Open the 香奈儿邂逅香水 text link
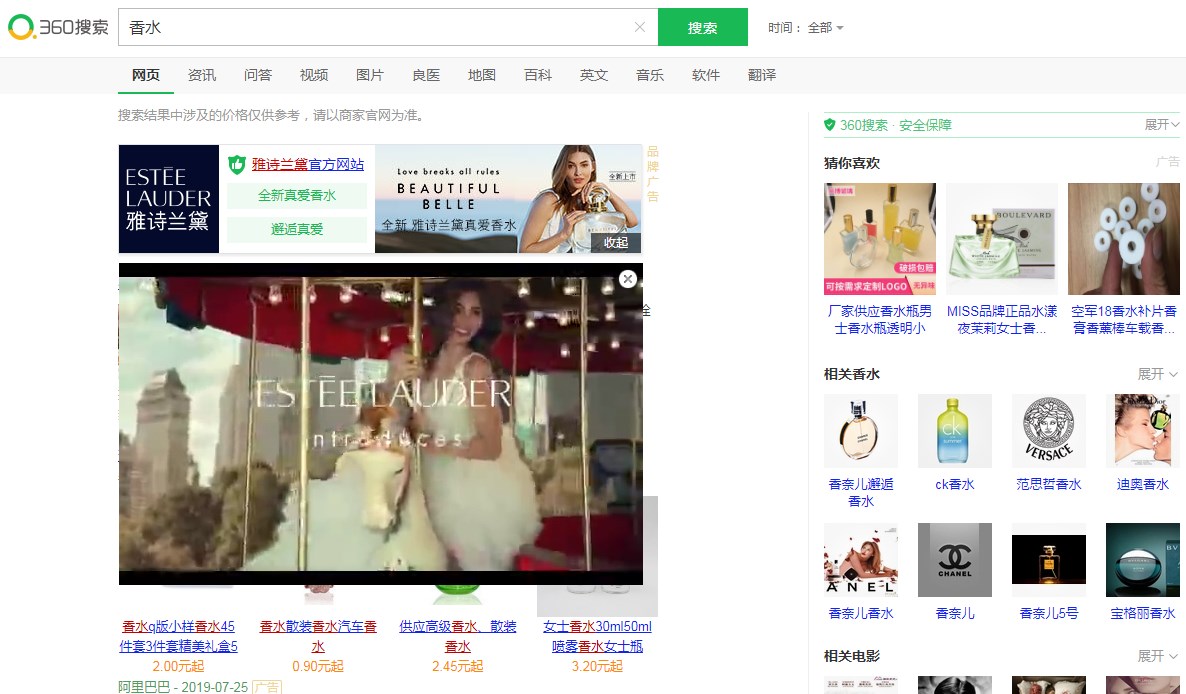The width and height of the screenshot is (1186, 694). click(x=861, y=492)
